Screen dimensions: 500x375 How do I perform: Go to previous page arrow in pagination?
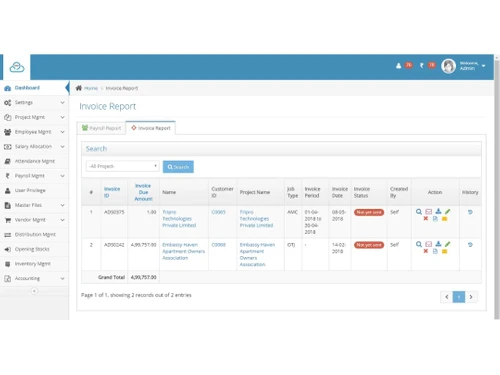pyautogui.click(x=447, y=297)
